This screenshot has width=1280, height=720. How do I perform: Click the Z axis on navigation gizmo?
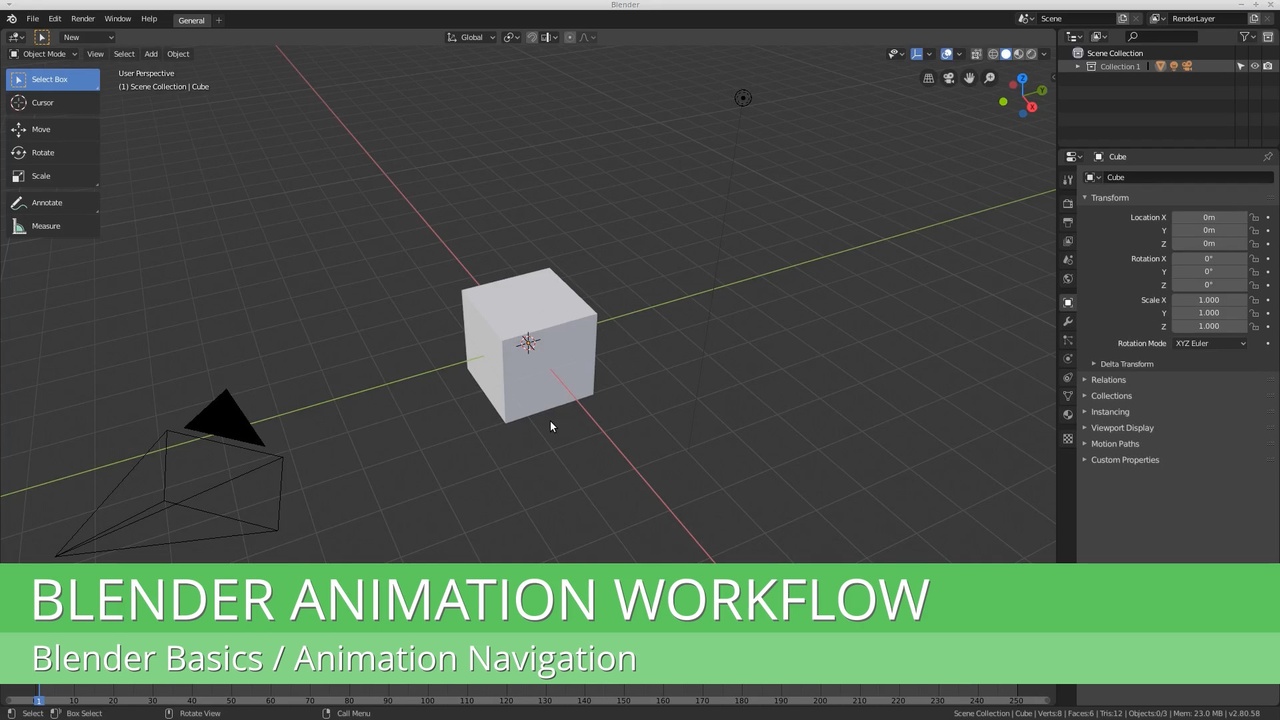click(x=1022, y=78)
